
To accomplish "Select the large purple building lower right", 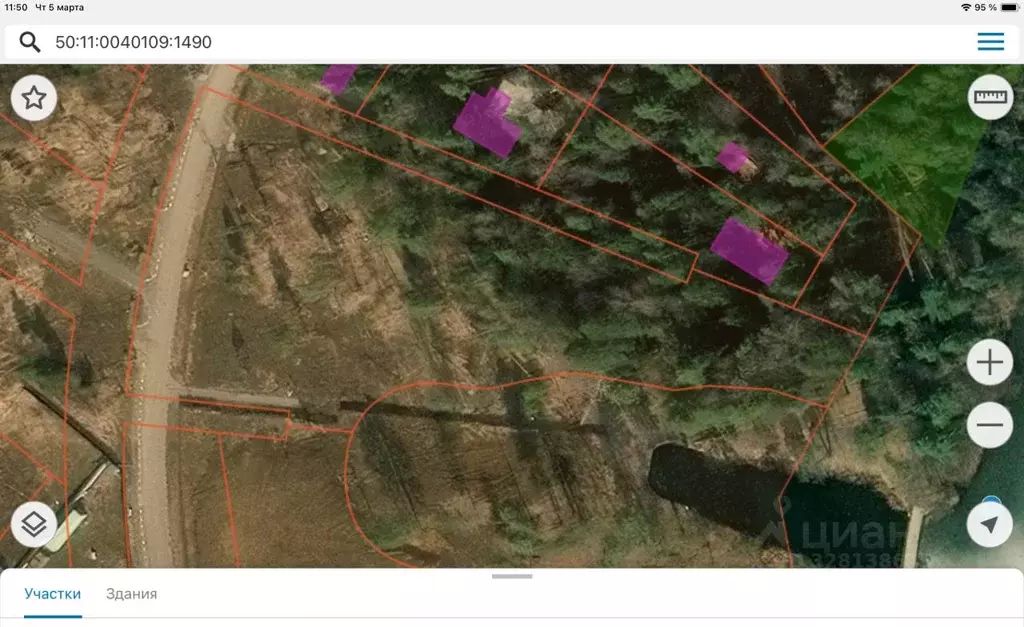I will pos(750,251).
